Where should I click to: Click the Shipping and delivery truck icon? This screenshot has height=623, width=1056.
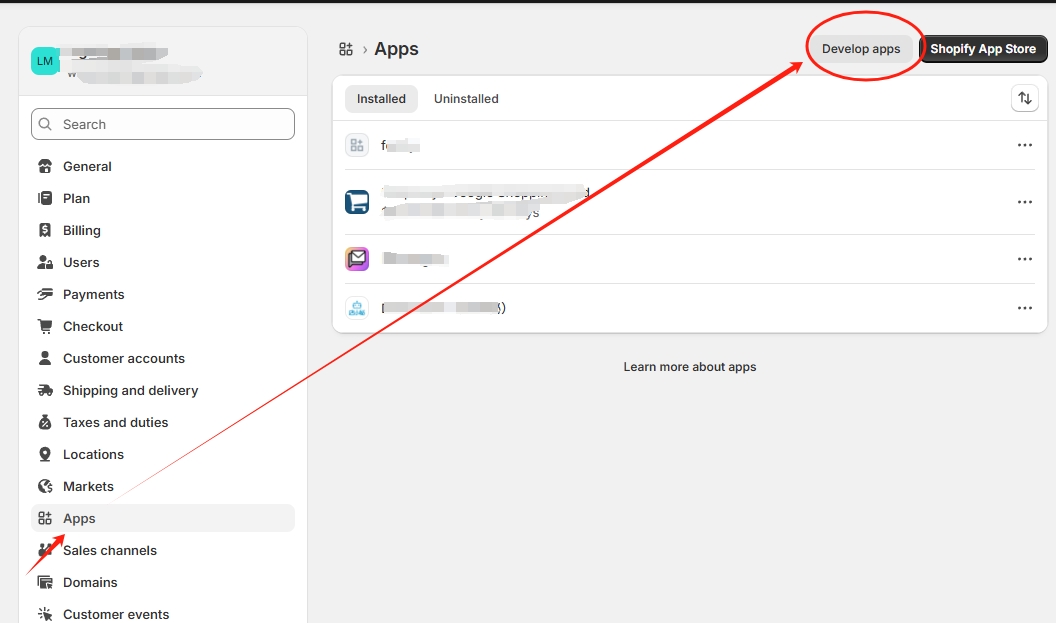(x=45, y=390)
